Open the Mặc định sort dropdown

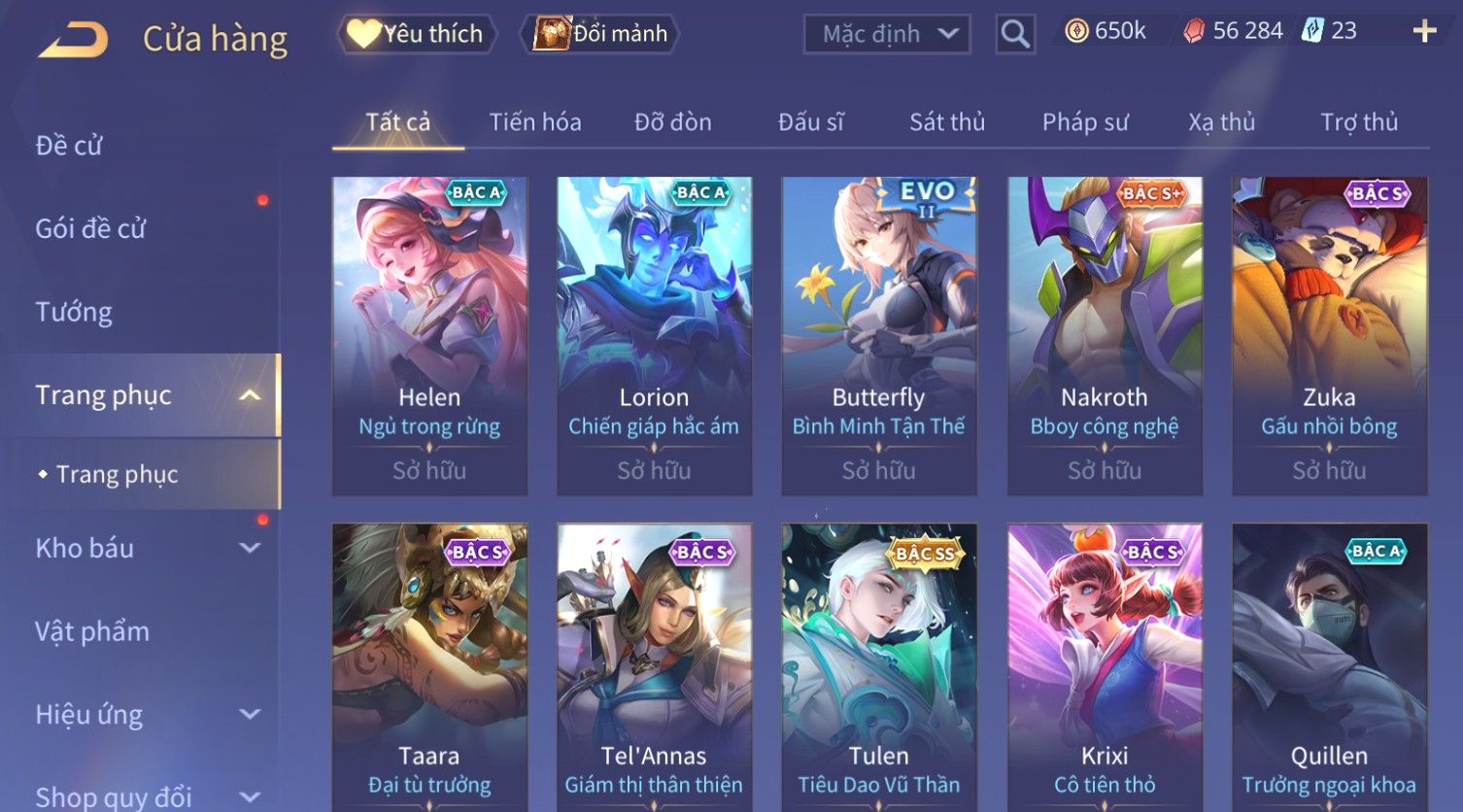click(x=887, y=35)
